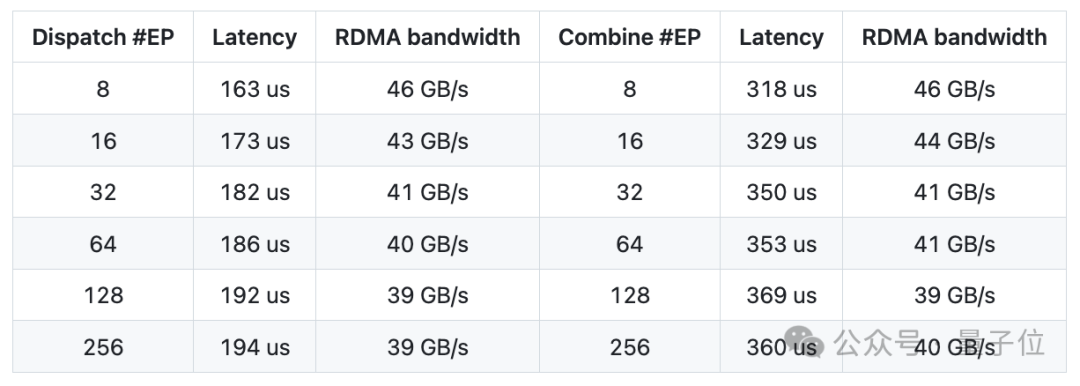Screen dimensions: 1080x386
Task: Select the 44 GB/s bandwidth cell
Action: click(954, 141)
